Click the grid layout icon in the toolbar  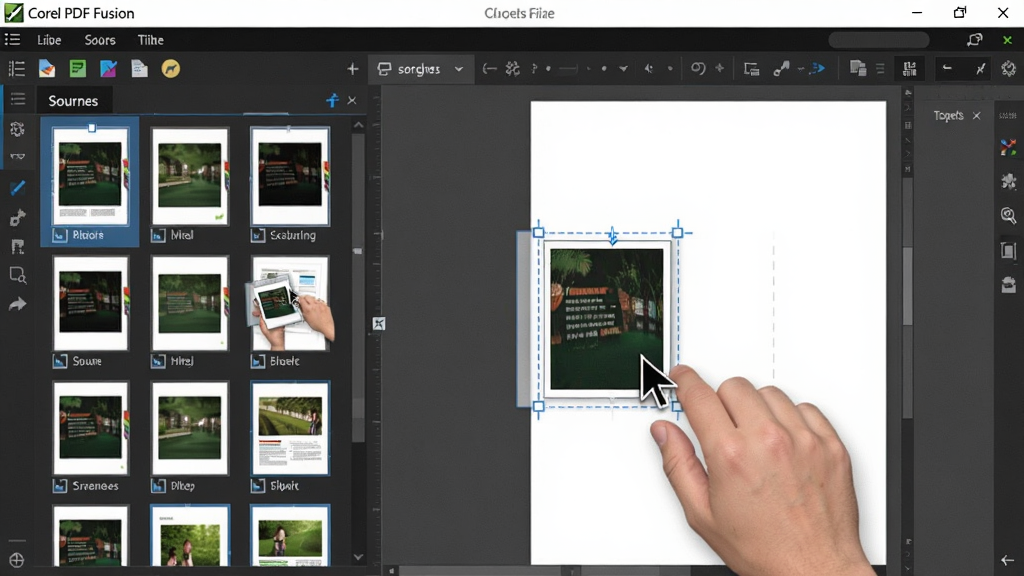click(909, 69)
